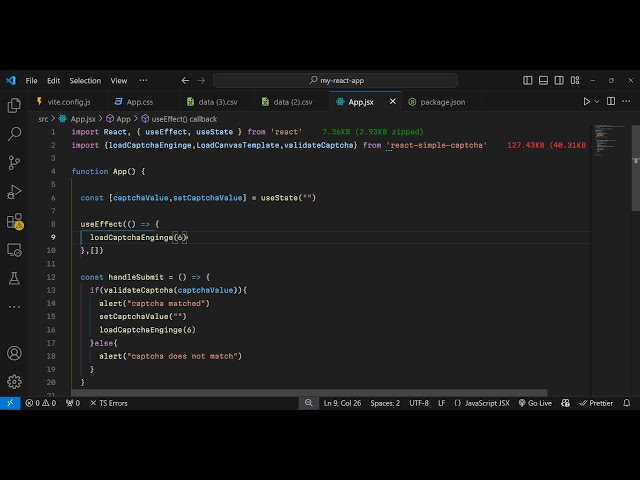Toggle Go Live server in status bar
The height and width of the screenshot is (480, 640).
click(535, 403)
